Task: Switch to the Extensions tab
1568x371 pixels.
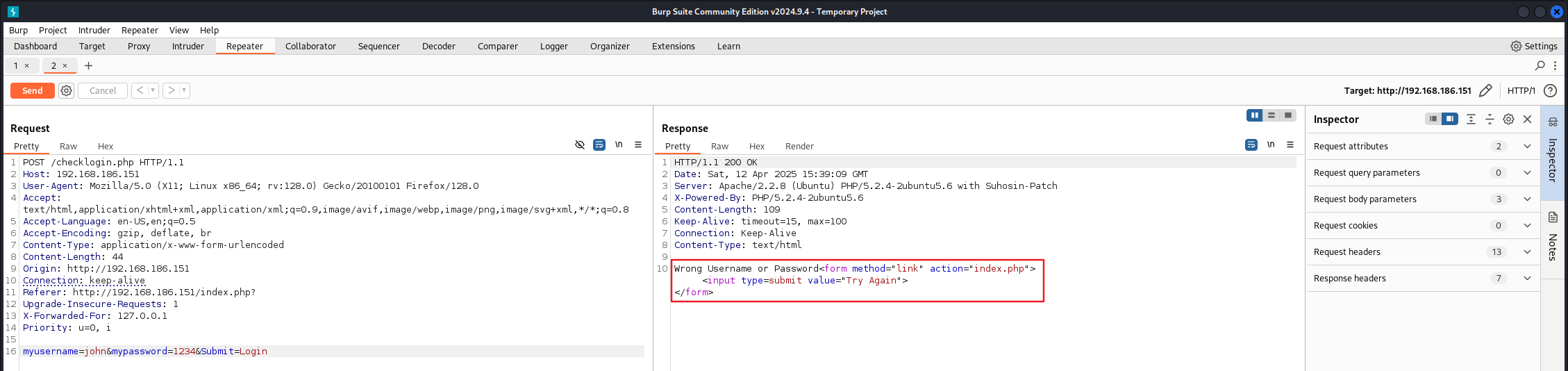Action: coord(674,46)
